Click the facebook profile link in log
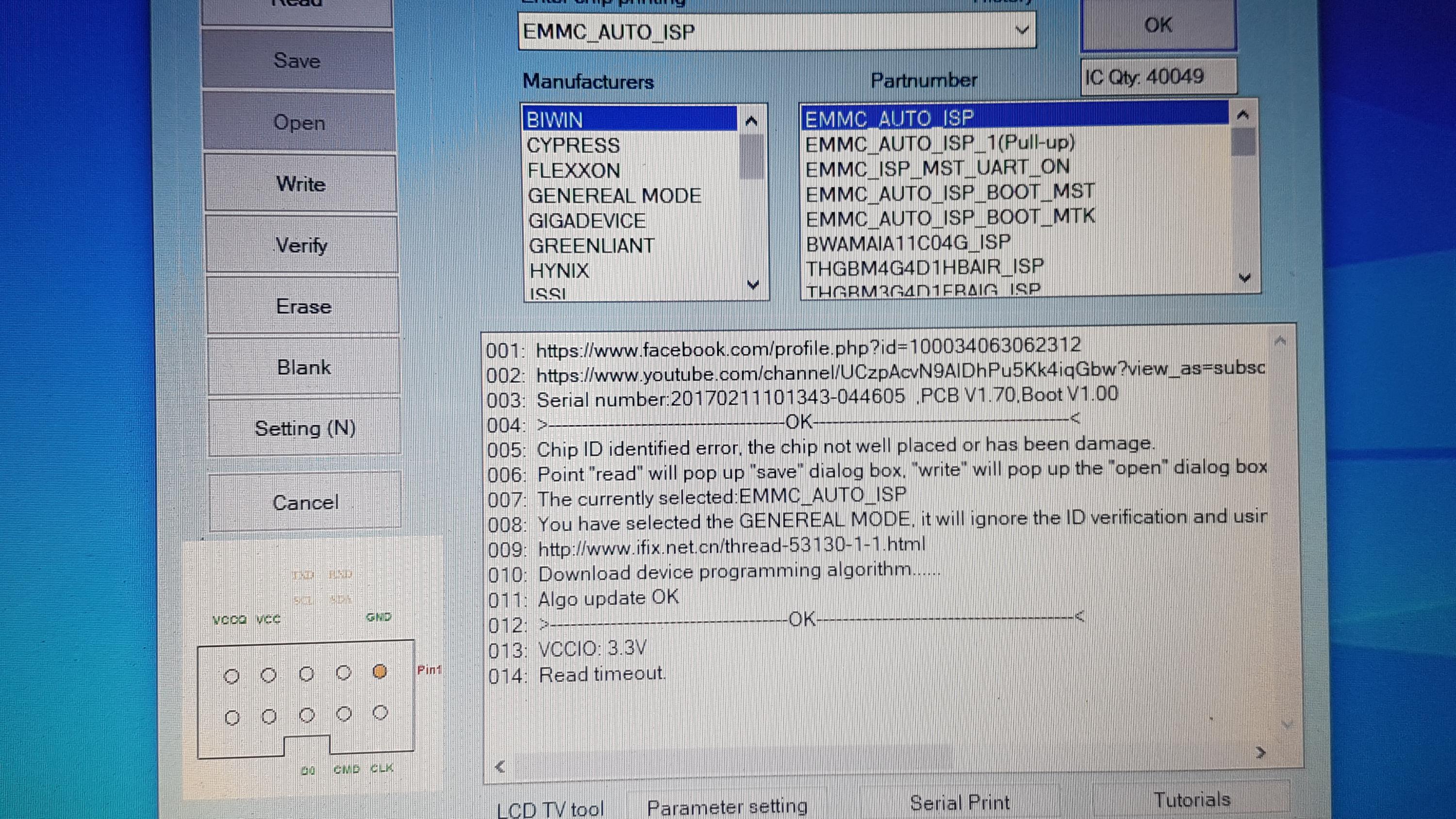 pos(808,347)
